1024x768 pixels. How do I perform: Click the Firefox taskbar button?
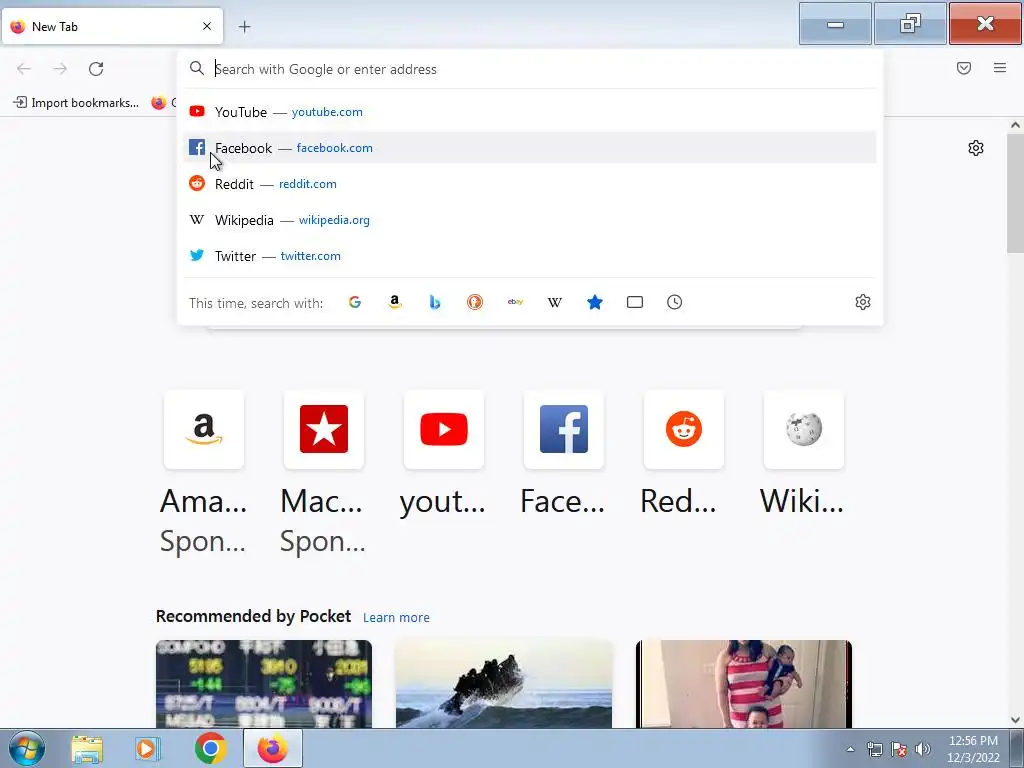pyautogui.click(x=273, y=748)
